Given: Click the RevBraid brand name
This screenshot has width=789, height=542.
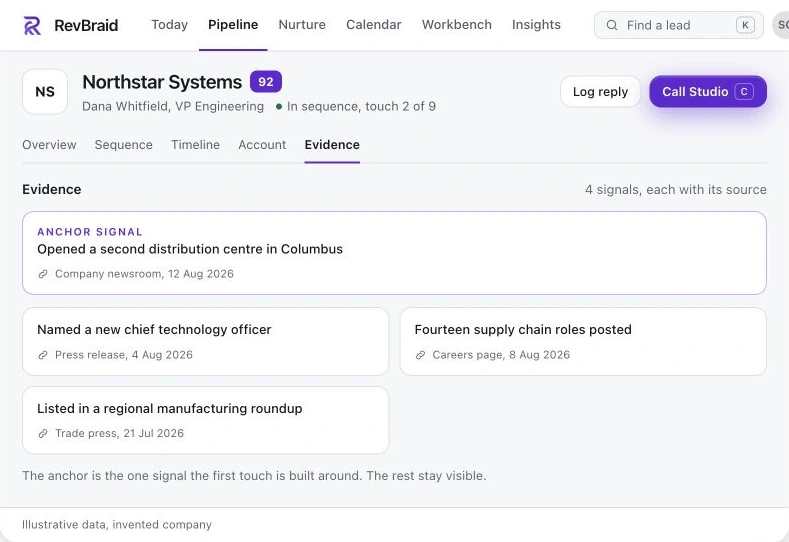Looking at the screenshot, I should (86, 25).
